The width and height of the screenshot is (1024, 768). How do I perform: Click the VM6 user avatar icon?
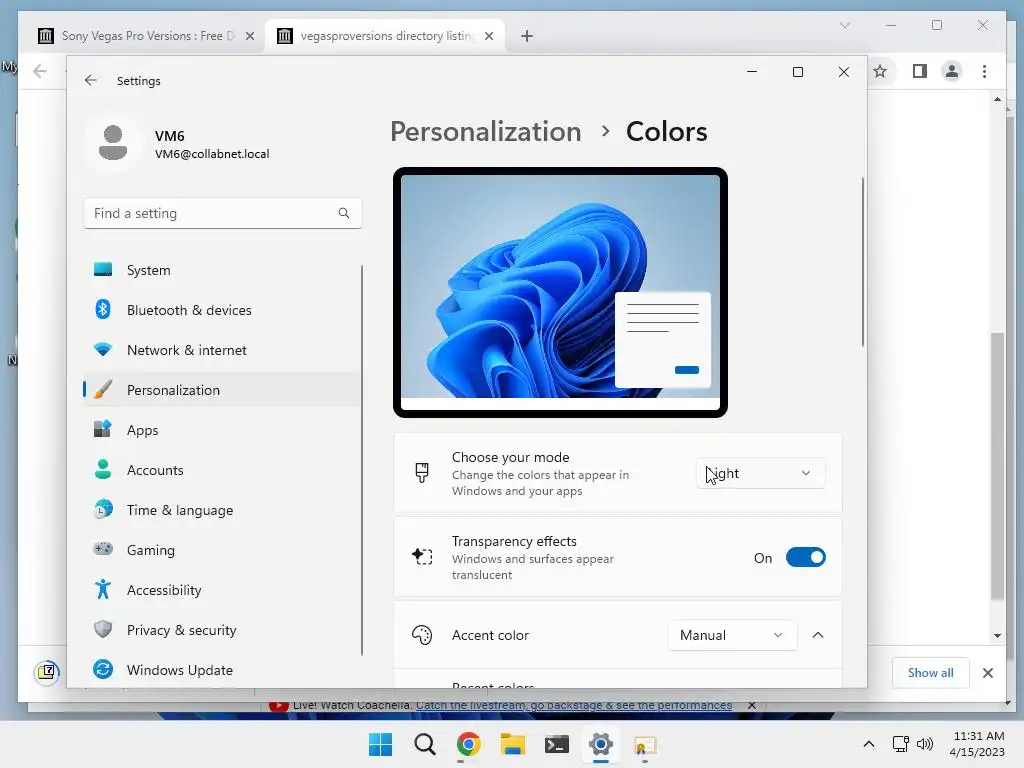(113, 142)
